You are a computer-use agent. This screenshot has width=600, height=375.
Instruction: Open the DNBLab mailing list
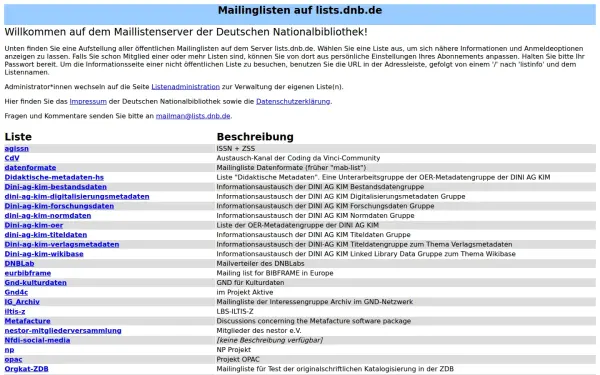pos(19,263)
